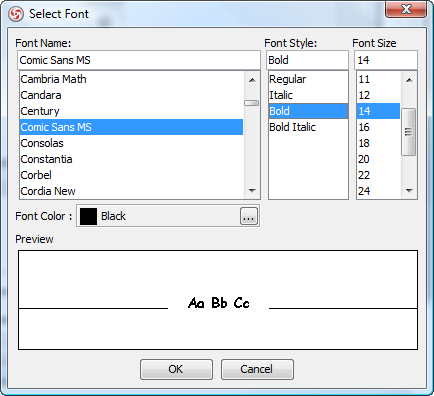The height and width of the screenshot is (396, 434).
Task: Select Comic Sans MS in font list
Action: pyautogui.click(x=131, y=127)
